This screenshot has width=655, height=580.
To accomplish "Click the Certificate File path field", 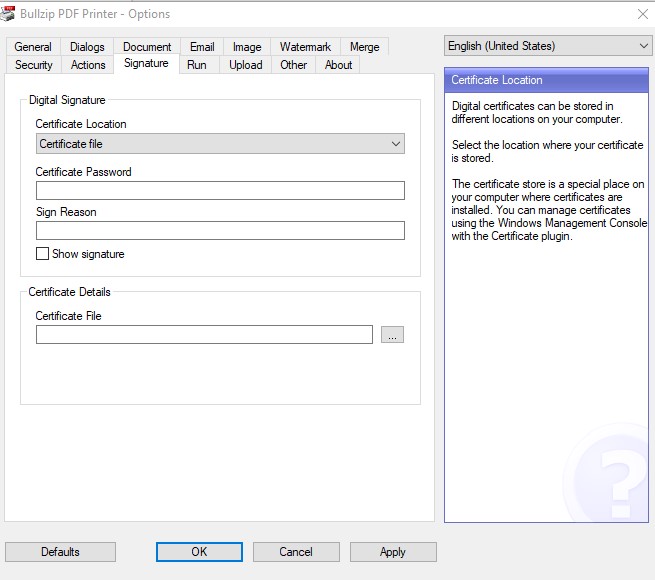I will coord(204,335).
